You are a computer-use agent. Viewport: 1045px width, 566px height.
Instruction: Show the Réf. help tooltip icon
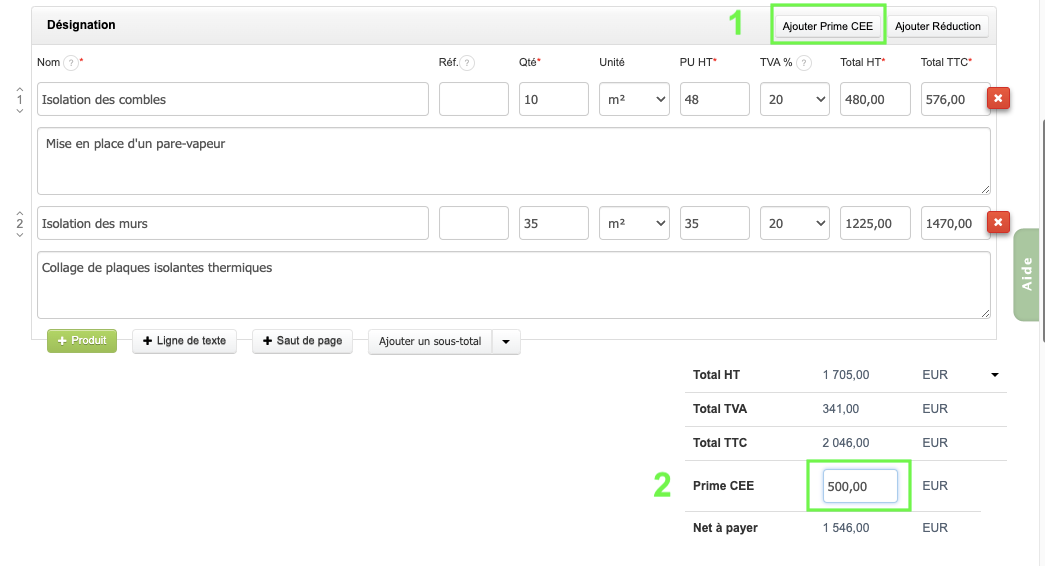point(467,63)
